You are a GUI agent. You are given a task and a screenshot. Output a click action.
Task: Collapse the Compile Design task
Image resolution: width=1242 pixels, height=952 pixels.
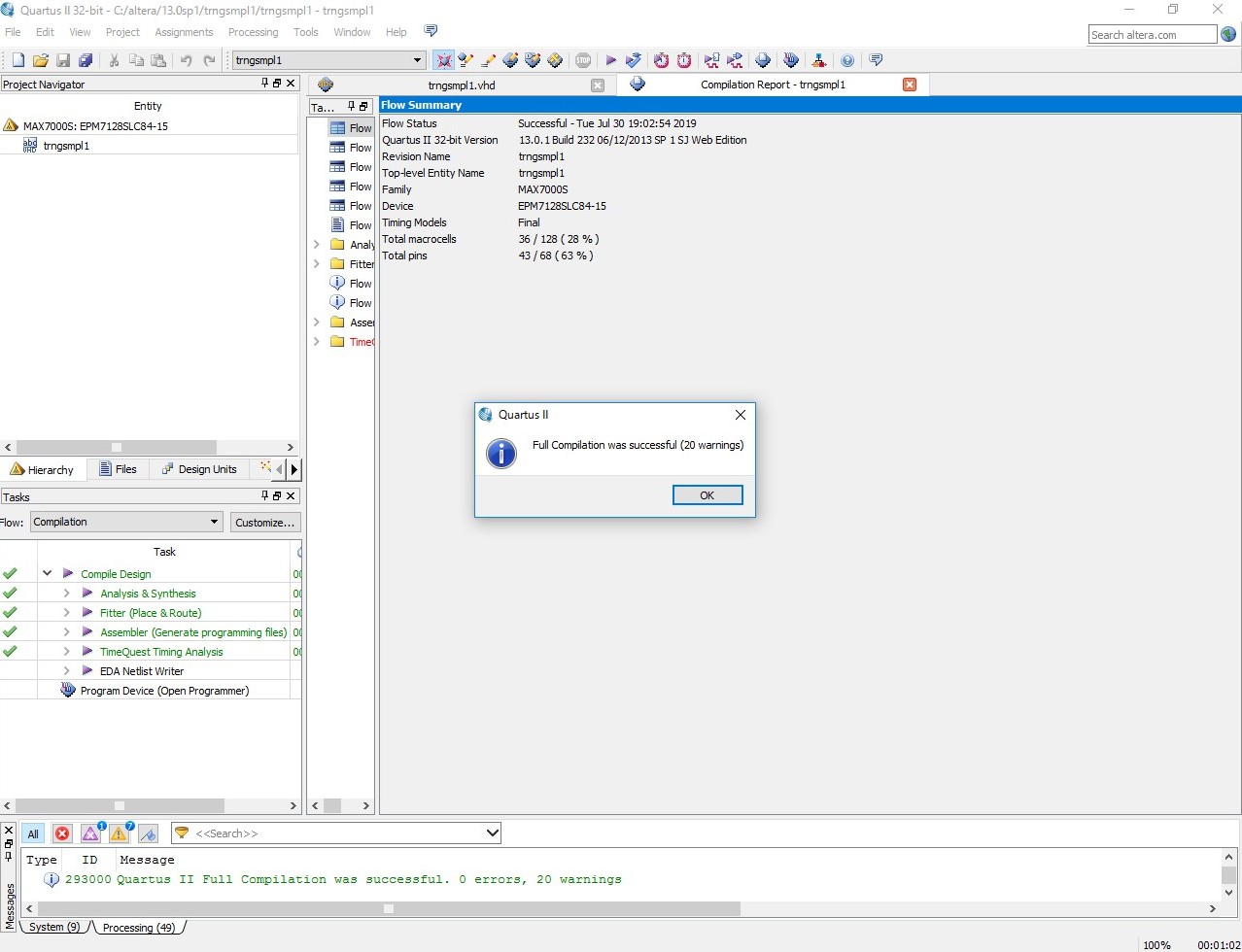click(47, 574)
